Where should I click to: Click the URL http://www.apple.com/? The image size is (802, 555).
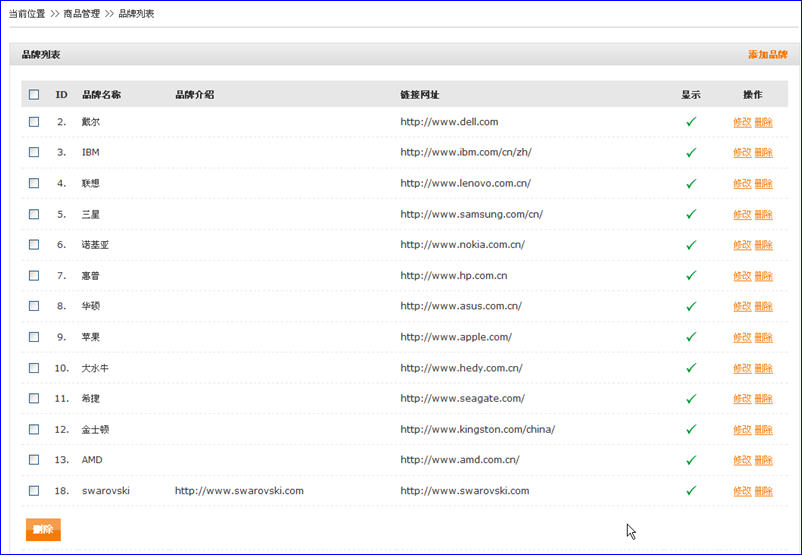coord(456,337)
